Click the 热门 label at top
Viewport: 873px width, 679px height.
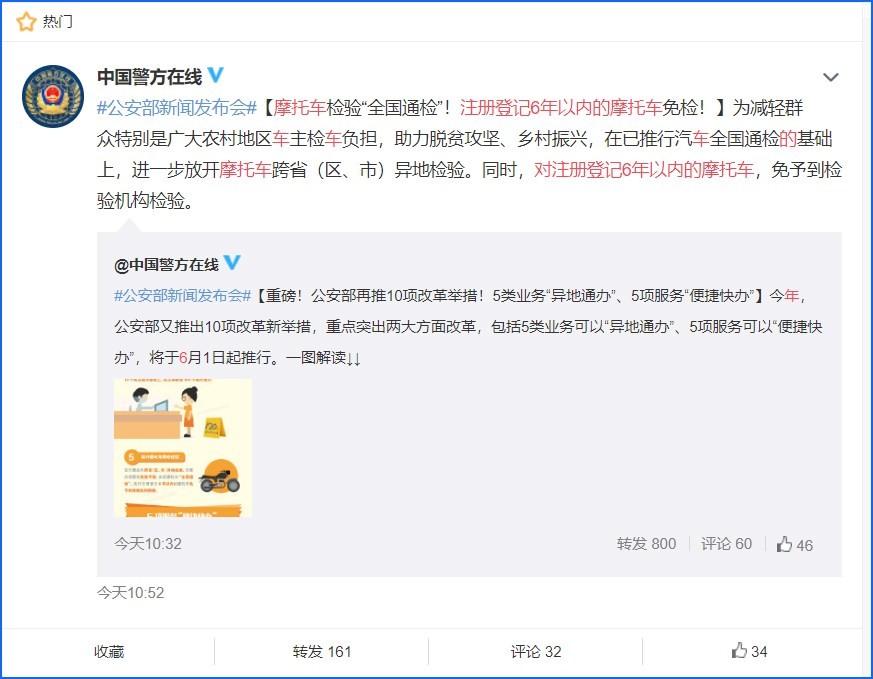(x=57, y=20)
